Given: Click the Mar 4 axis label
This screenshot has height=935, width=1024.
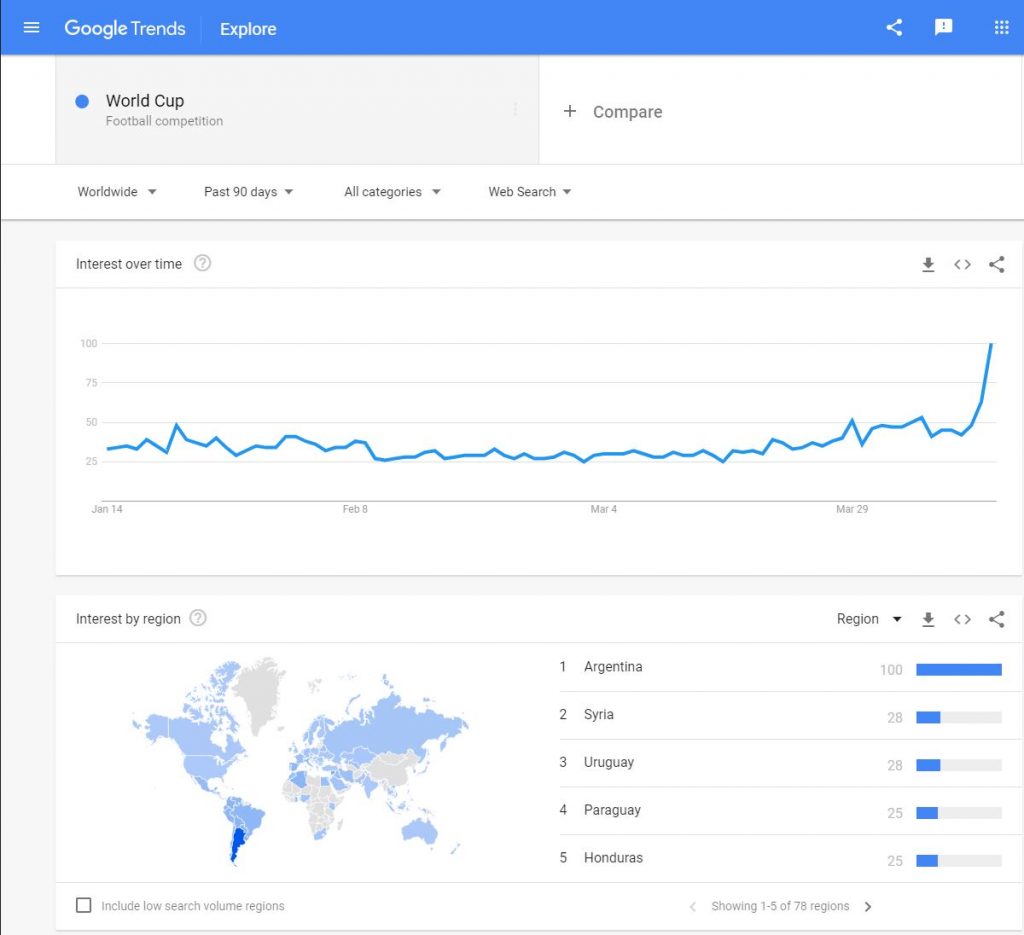Looking at the screenshot, I should click(603, 509).
